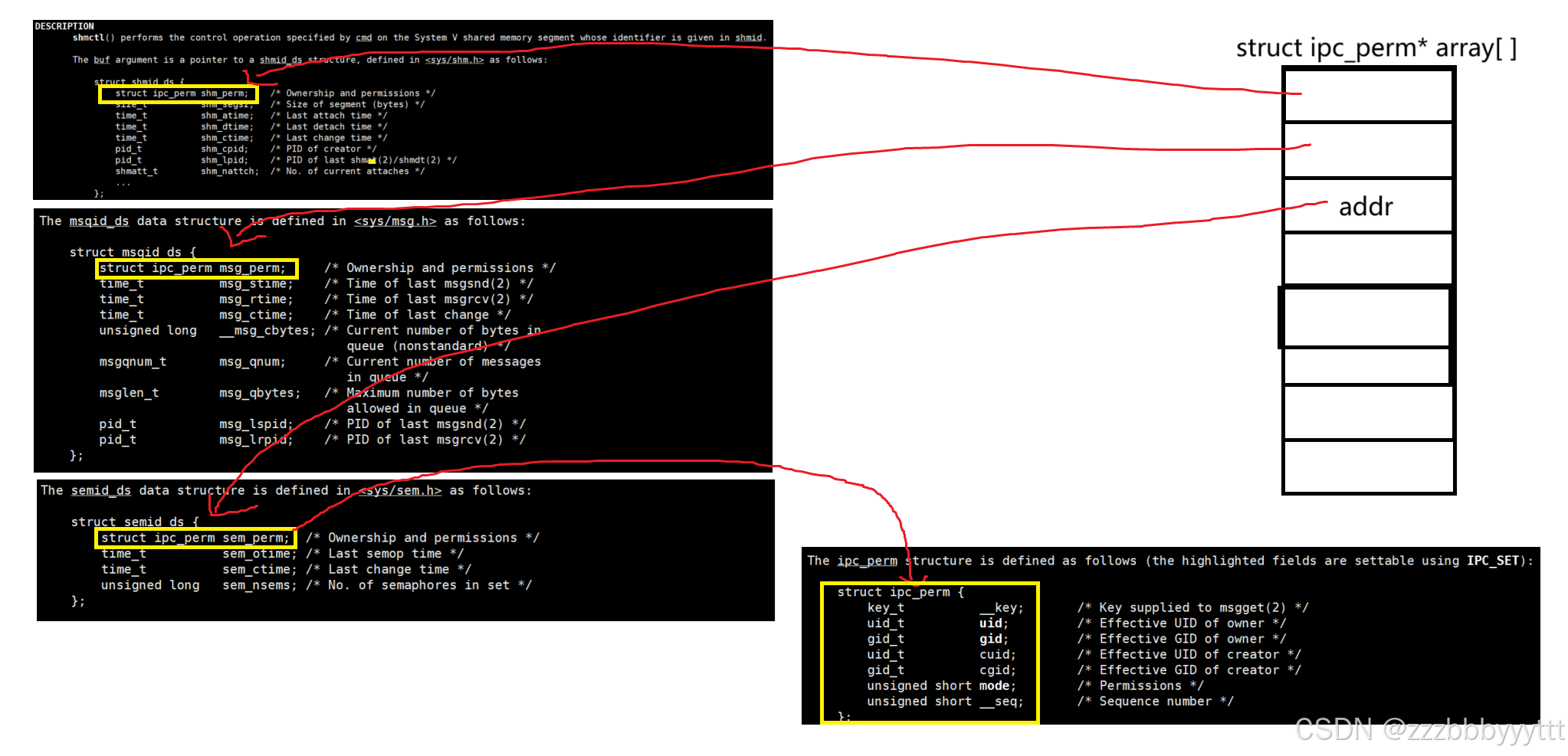Click the underlined '<sys/msg.h>' header name

(x=395, y=221)
